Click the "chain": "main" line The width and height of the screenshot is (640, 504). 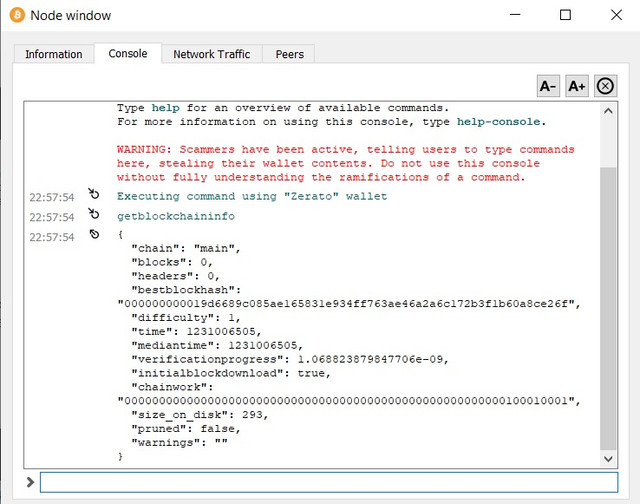pyautogui.click(x=186, y=249)
